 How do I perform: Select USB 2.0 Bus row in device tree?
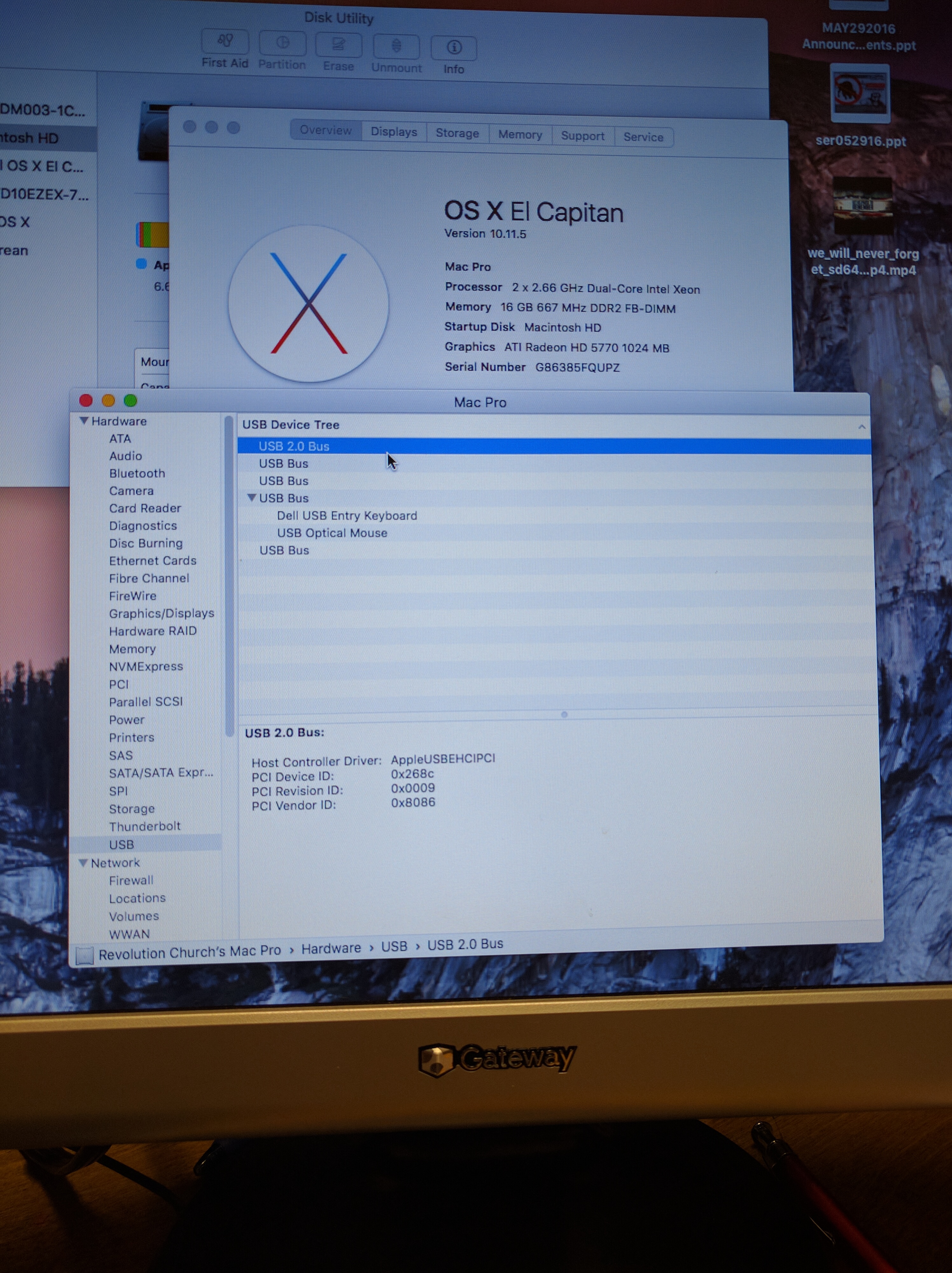554,446
